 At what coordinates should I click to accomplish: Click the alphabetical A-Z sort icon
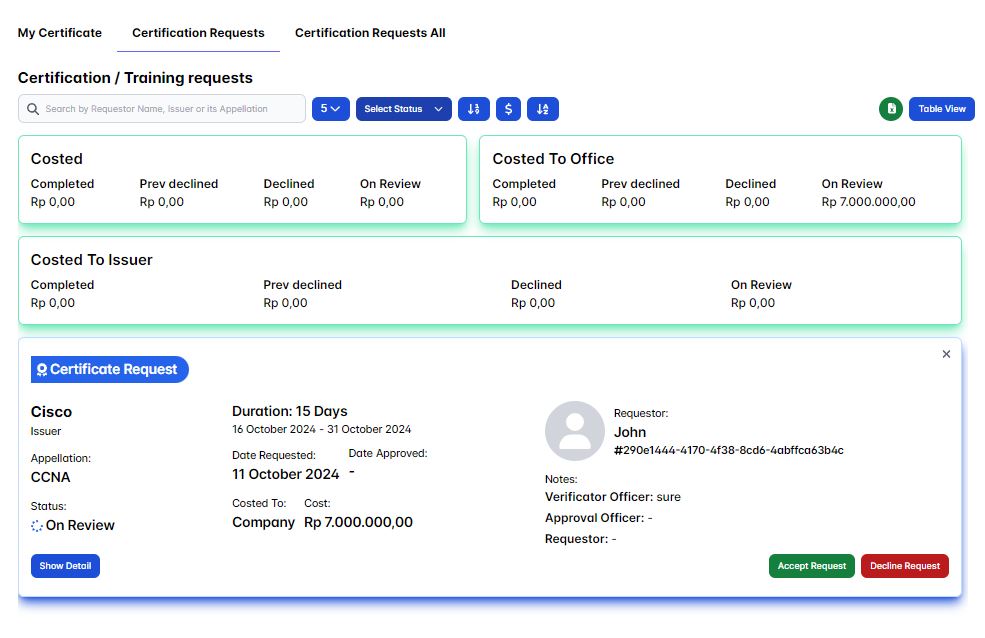pos(543,109)
